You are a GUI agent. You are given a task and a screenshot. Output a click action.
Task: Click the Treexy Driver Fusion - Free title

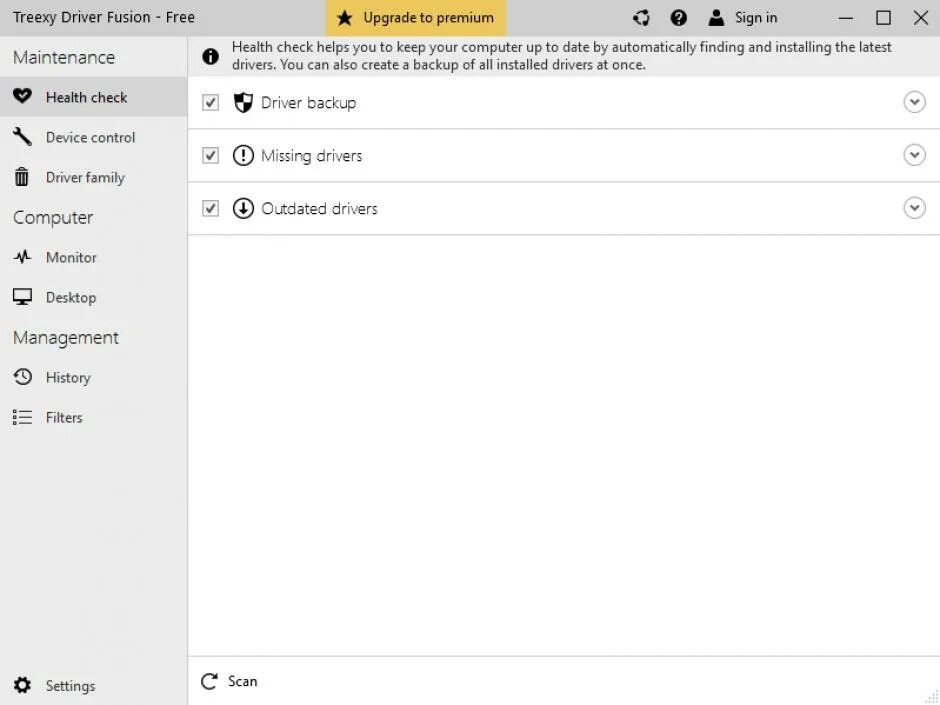click(104, 17)
